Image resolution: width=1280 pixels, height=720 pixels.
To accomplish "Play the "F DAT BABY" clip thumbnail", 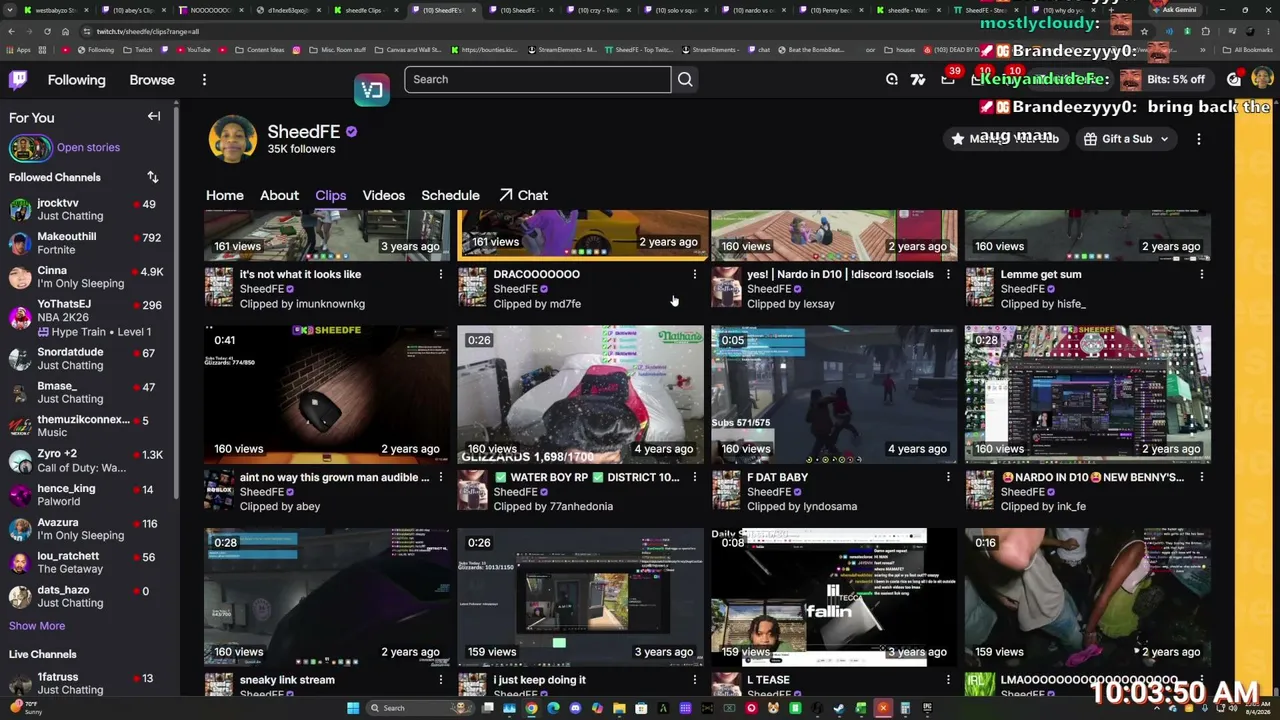I will click(x=834, y=394).
